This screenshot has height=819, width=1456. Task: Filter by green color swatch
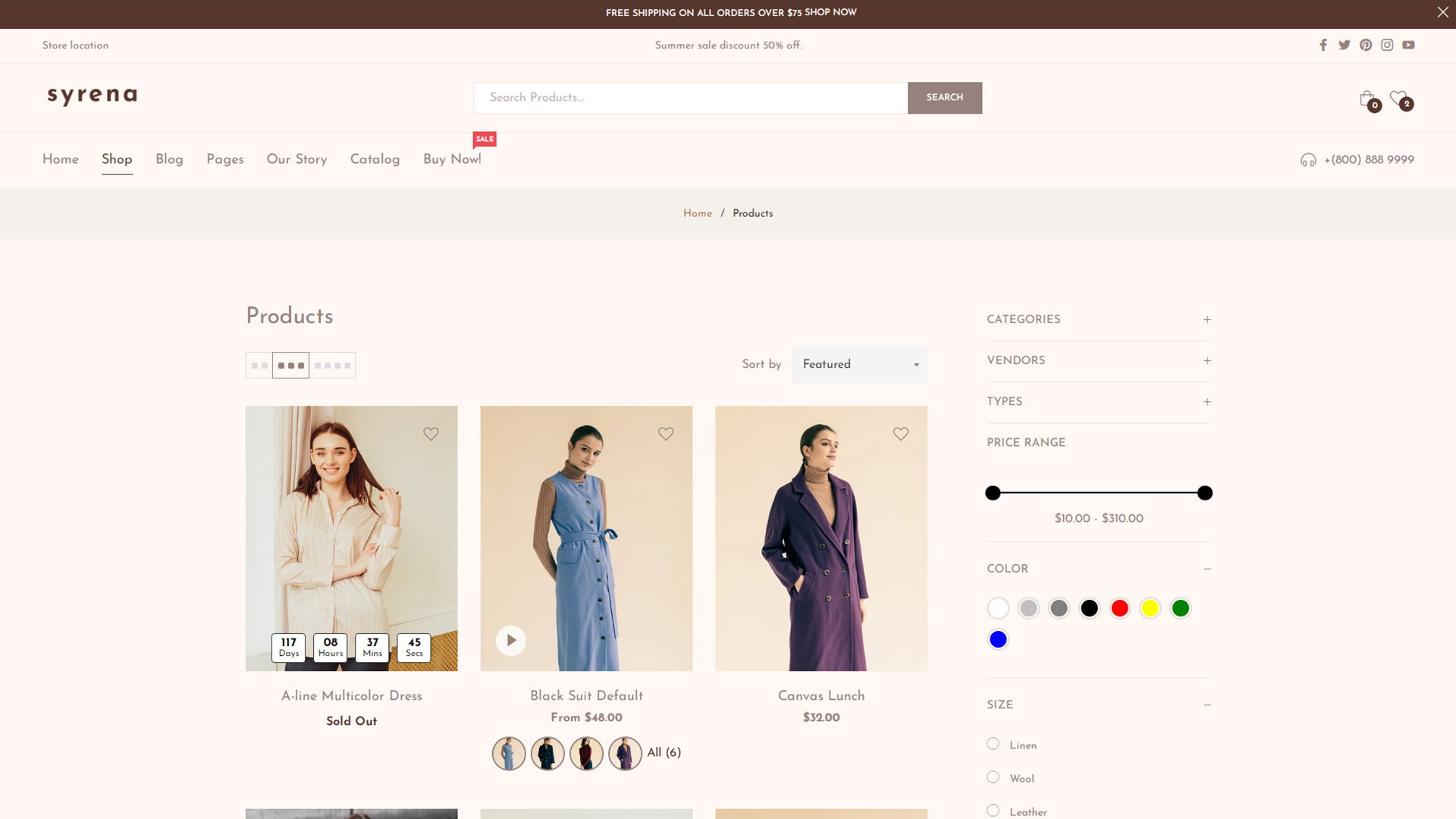click(1181, 608)
